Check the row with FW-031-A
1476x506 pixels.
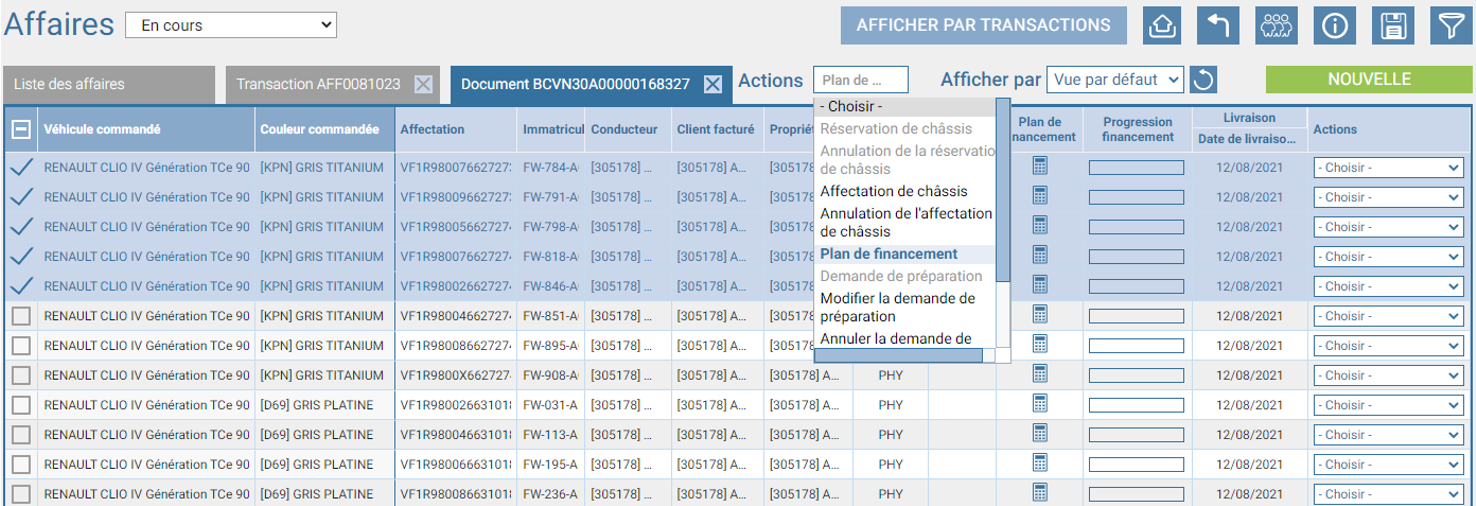(20, 405)
